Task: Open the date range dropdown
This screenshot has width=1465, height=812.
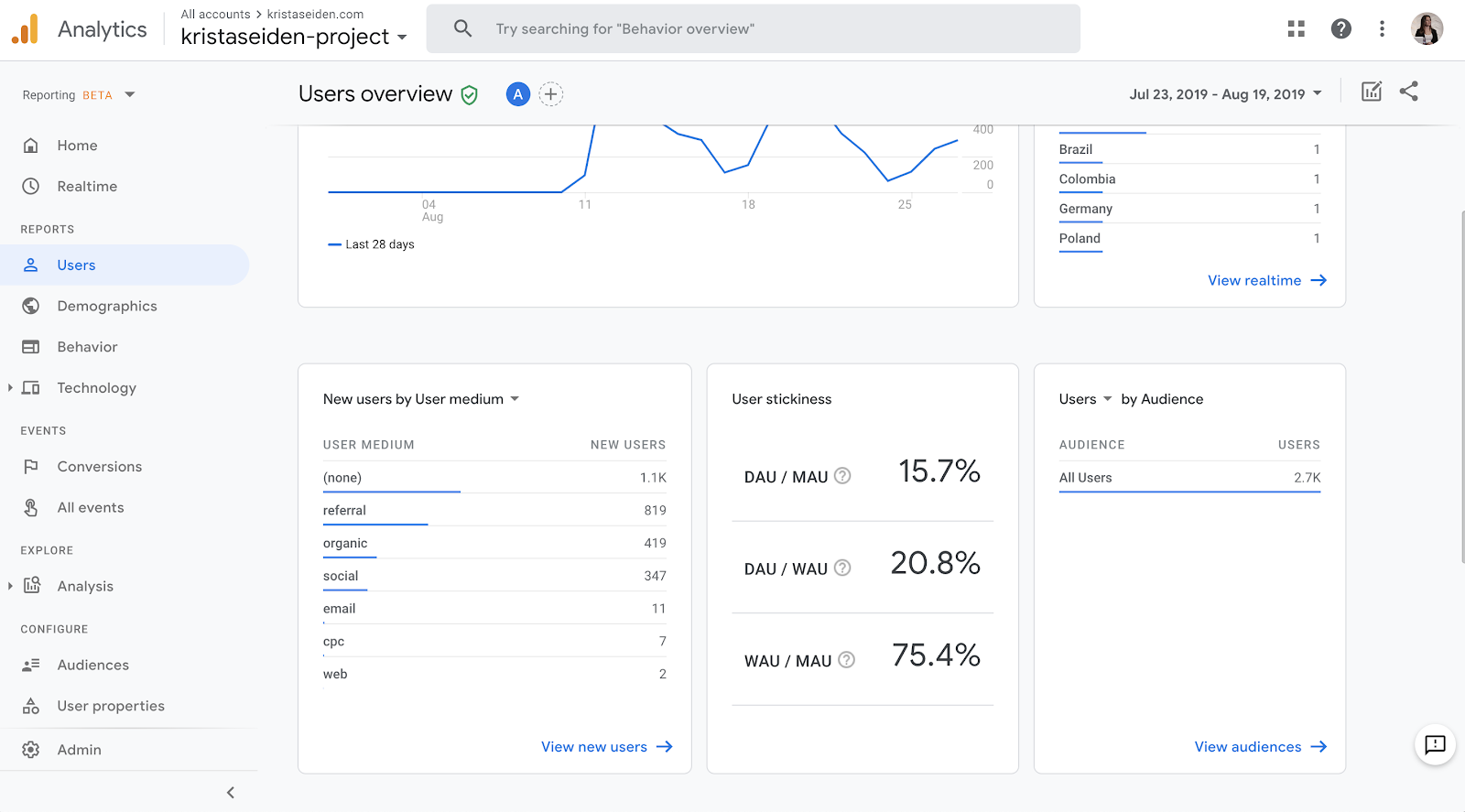Action: pyautogui.click(x=1225, y=94)
